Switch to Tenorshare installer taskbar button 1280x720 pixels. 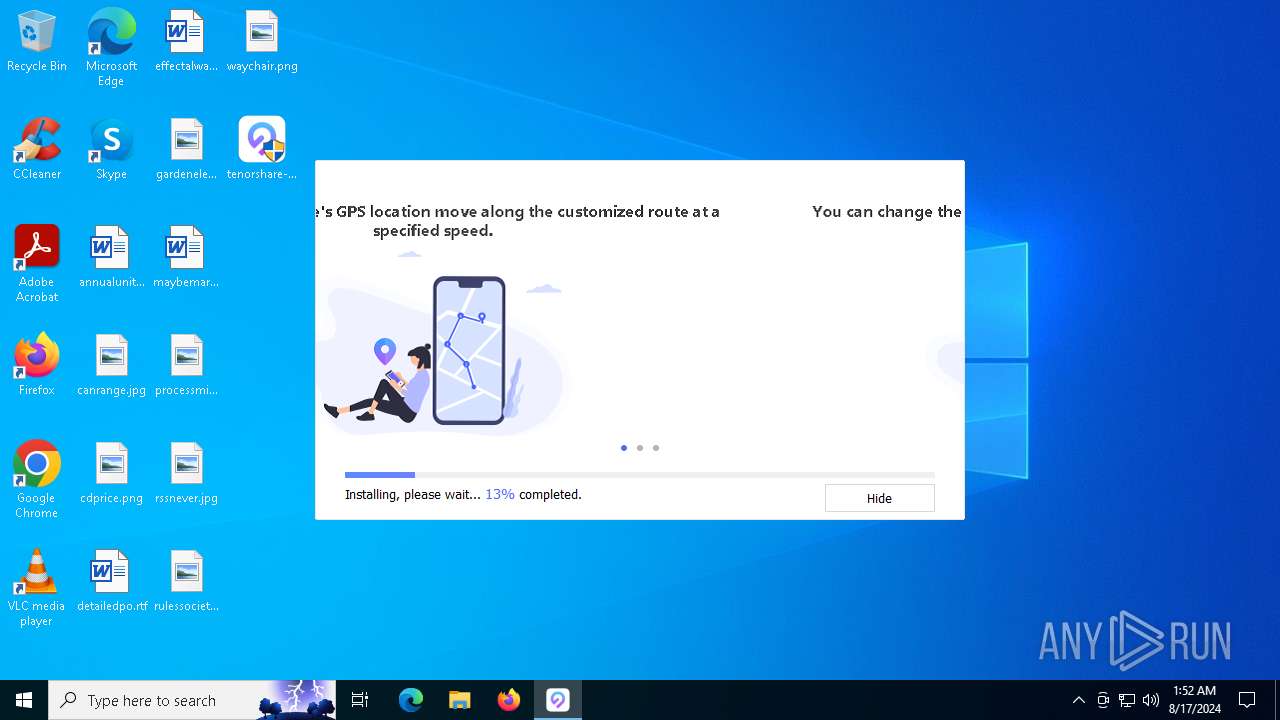[x=558, y=700]
